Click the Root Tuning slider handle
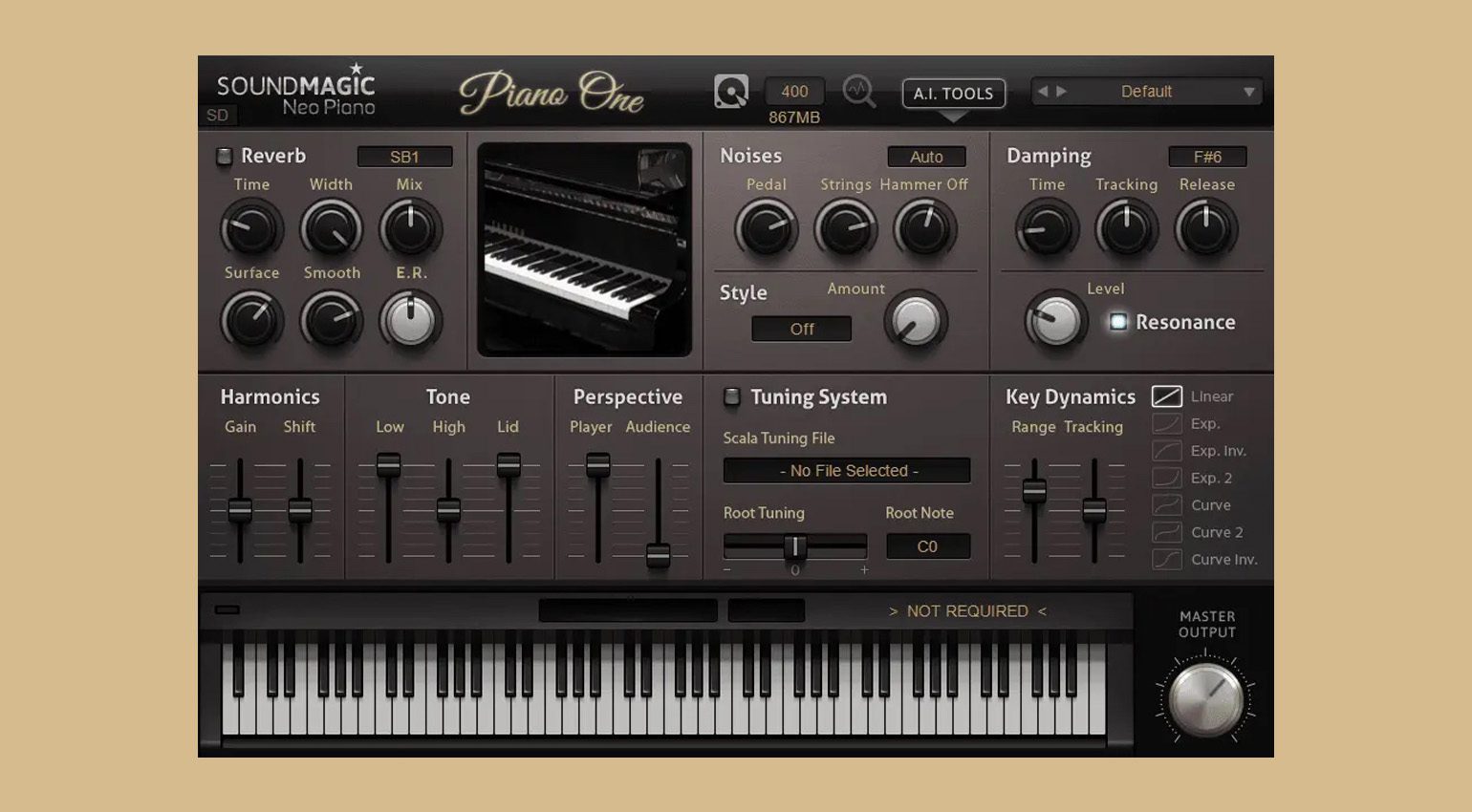The width and height of the screenshot is (1472, 812). (794, 546)
